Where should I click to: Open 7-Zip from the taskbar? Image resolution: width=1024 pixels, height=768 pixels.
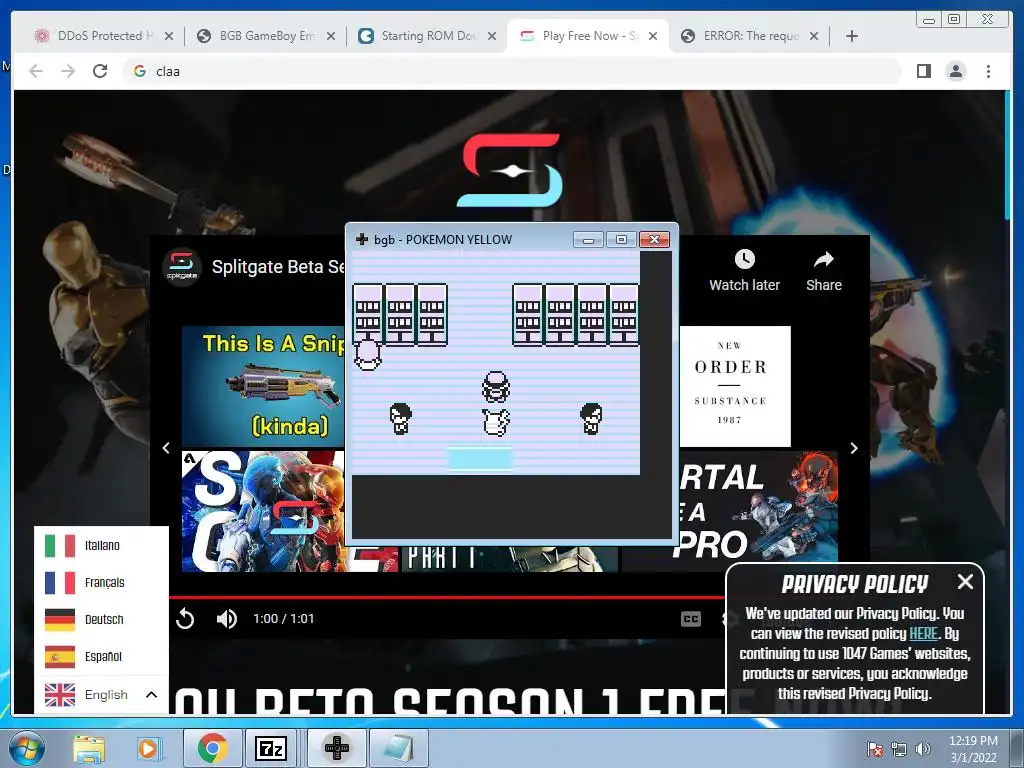tap(271, 748)
